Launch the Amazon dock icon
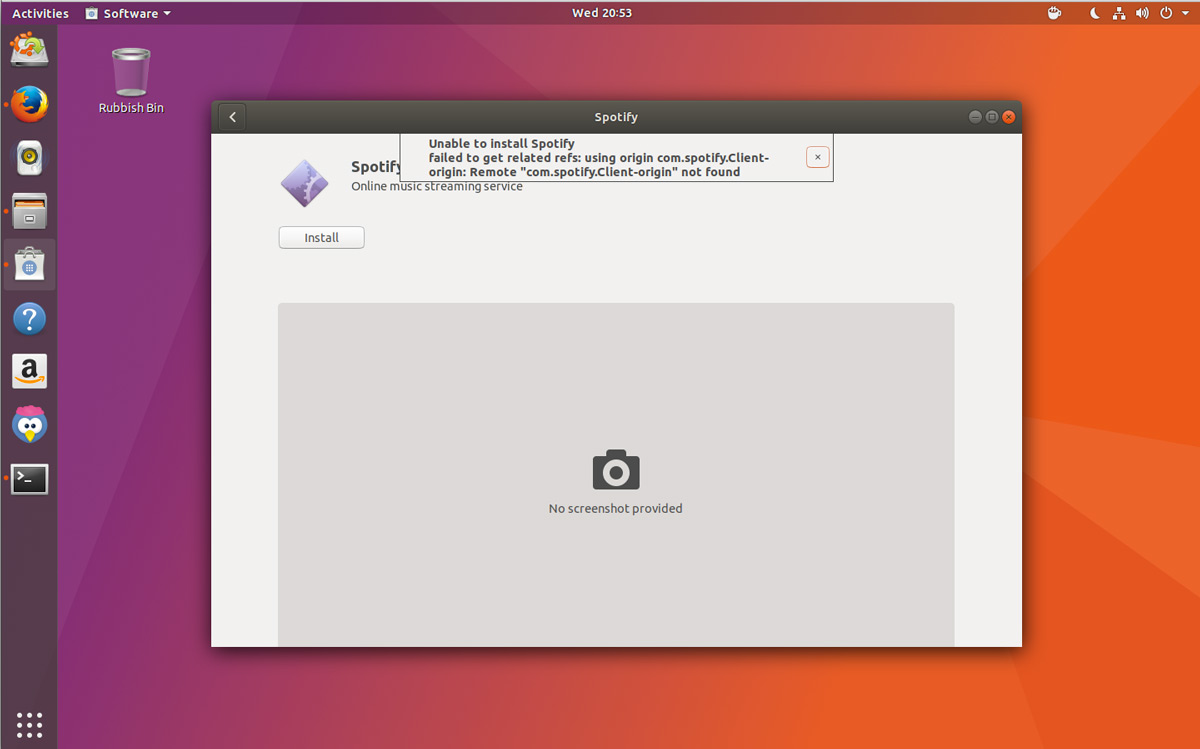Viewport: 1200px width, 749px height. tap(29, 372)
